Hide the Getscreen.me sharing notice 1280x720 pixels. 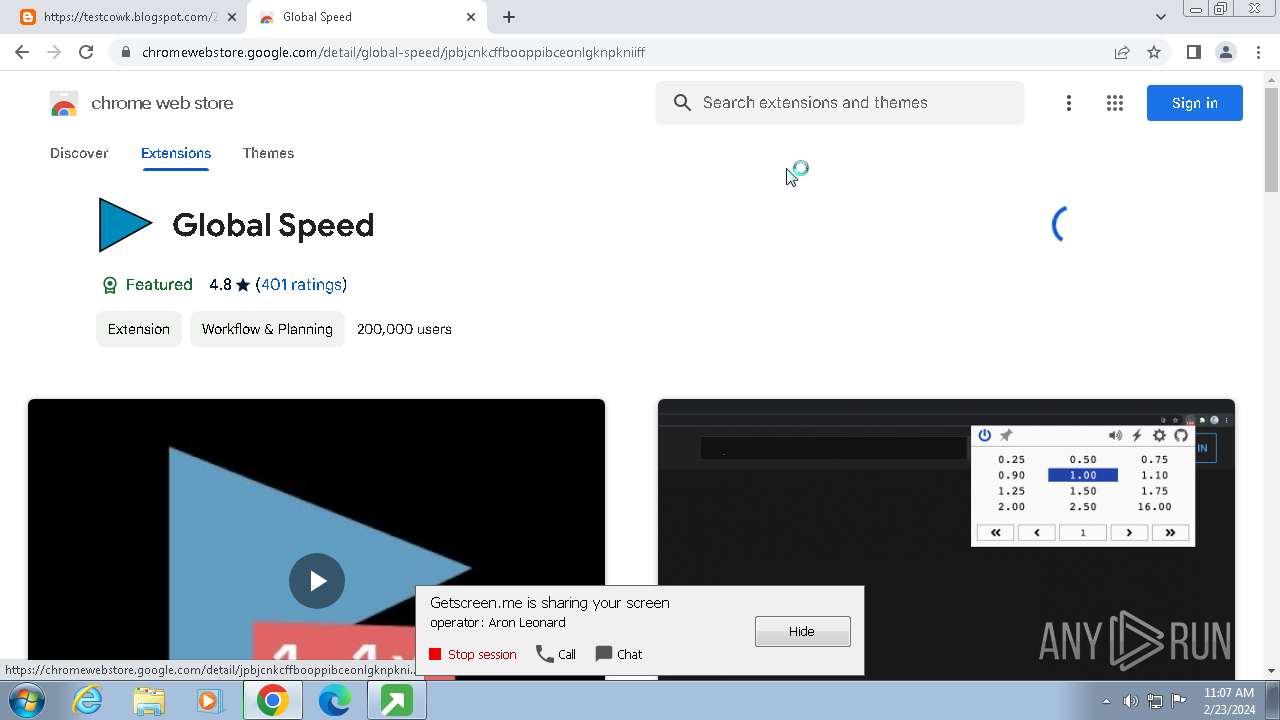pos(803,631)
